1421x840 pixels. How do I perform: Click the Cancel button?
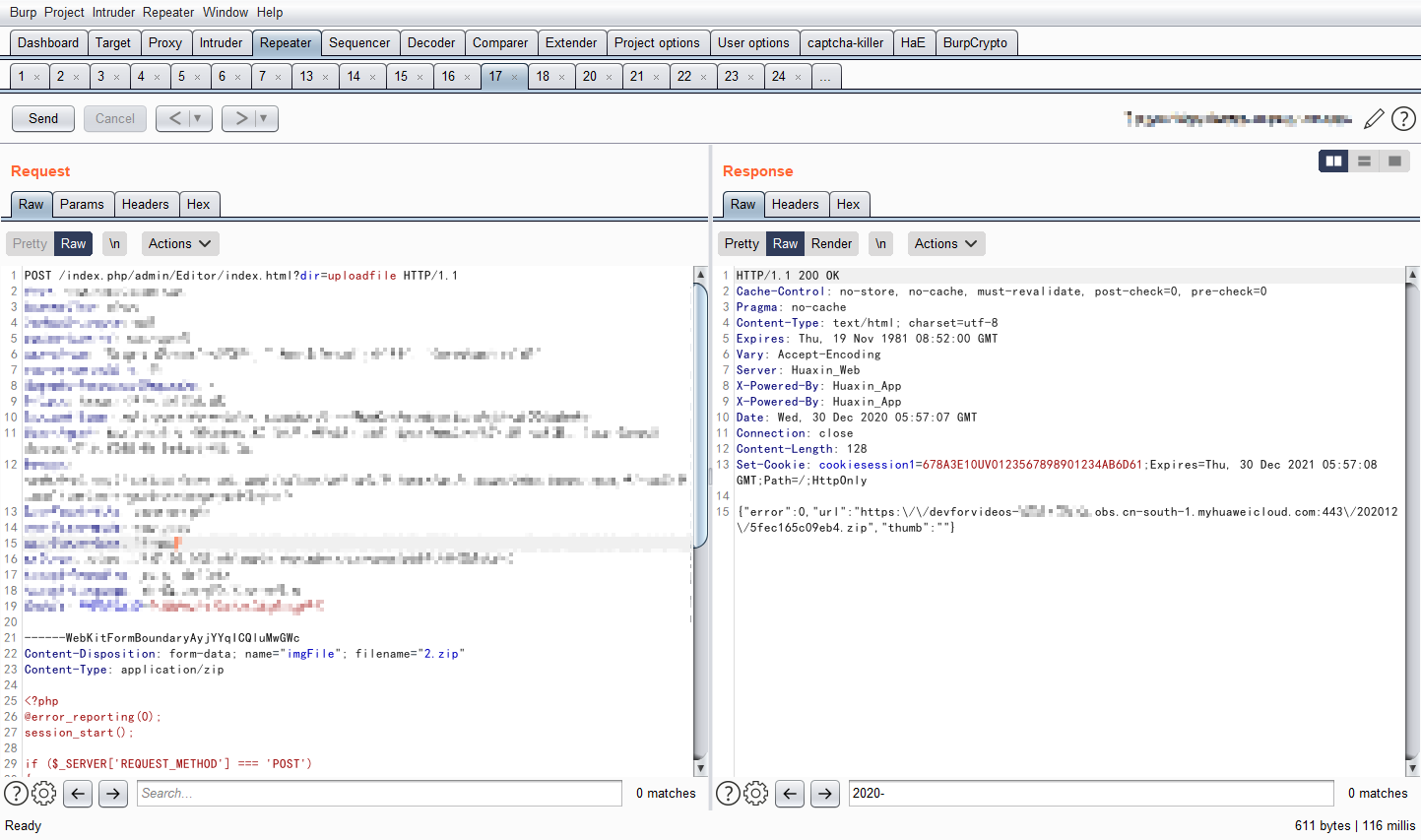115,118
